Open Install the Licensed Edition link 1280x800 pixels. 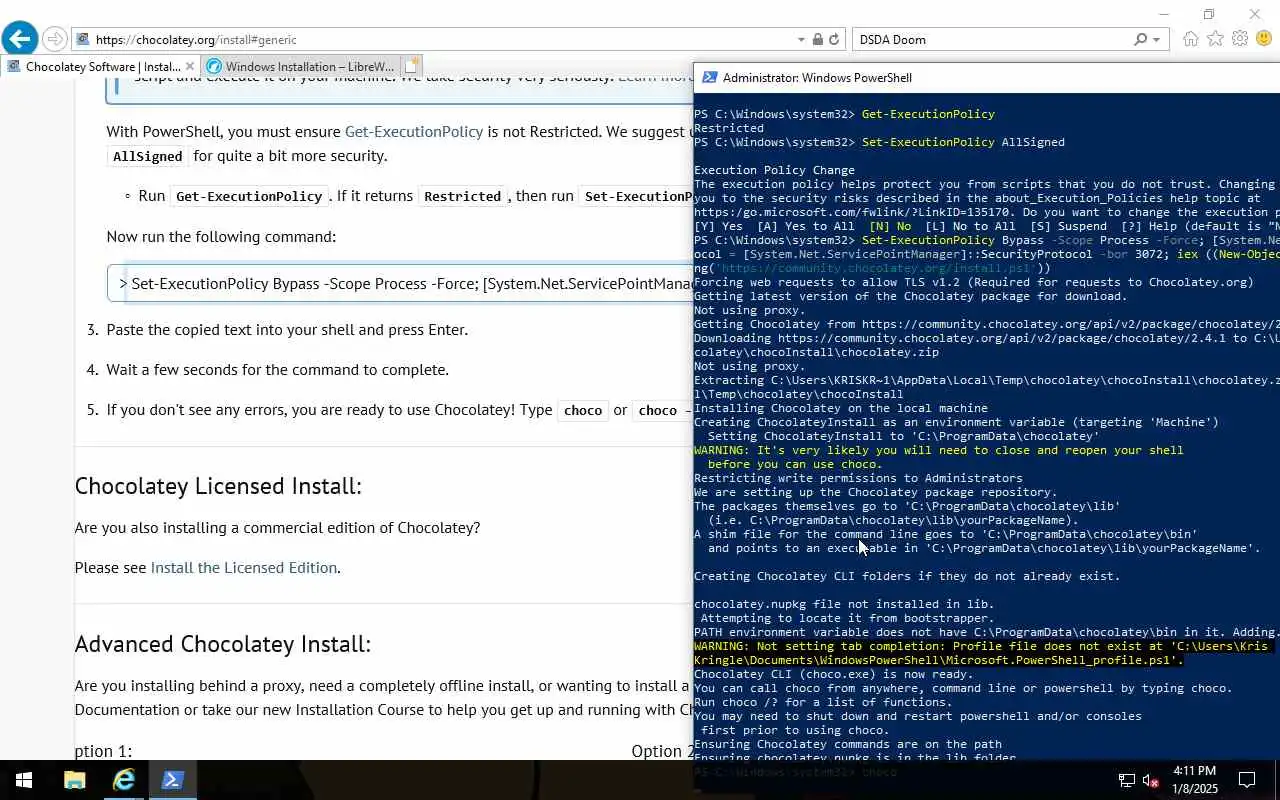click(x=243, y=568)
